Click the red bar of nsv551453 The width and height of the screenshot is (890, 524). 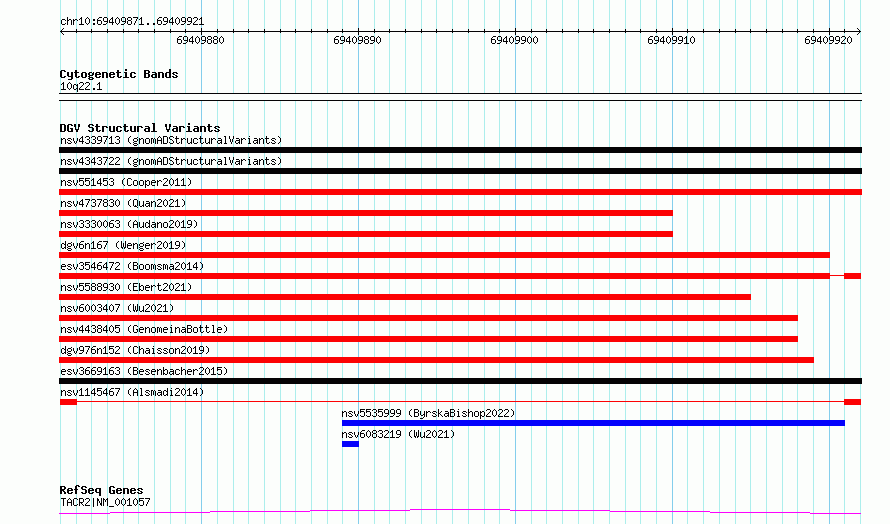460,192
